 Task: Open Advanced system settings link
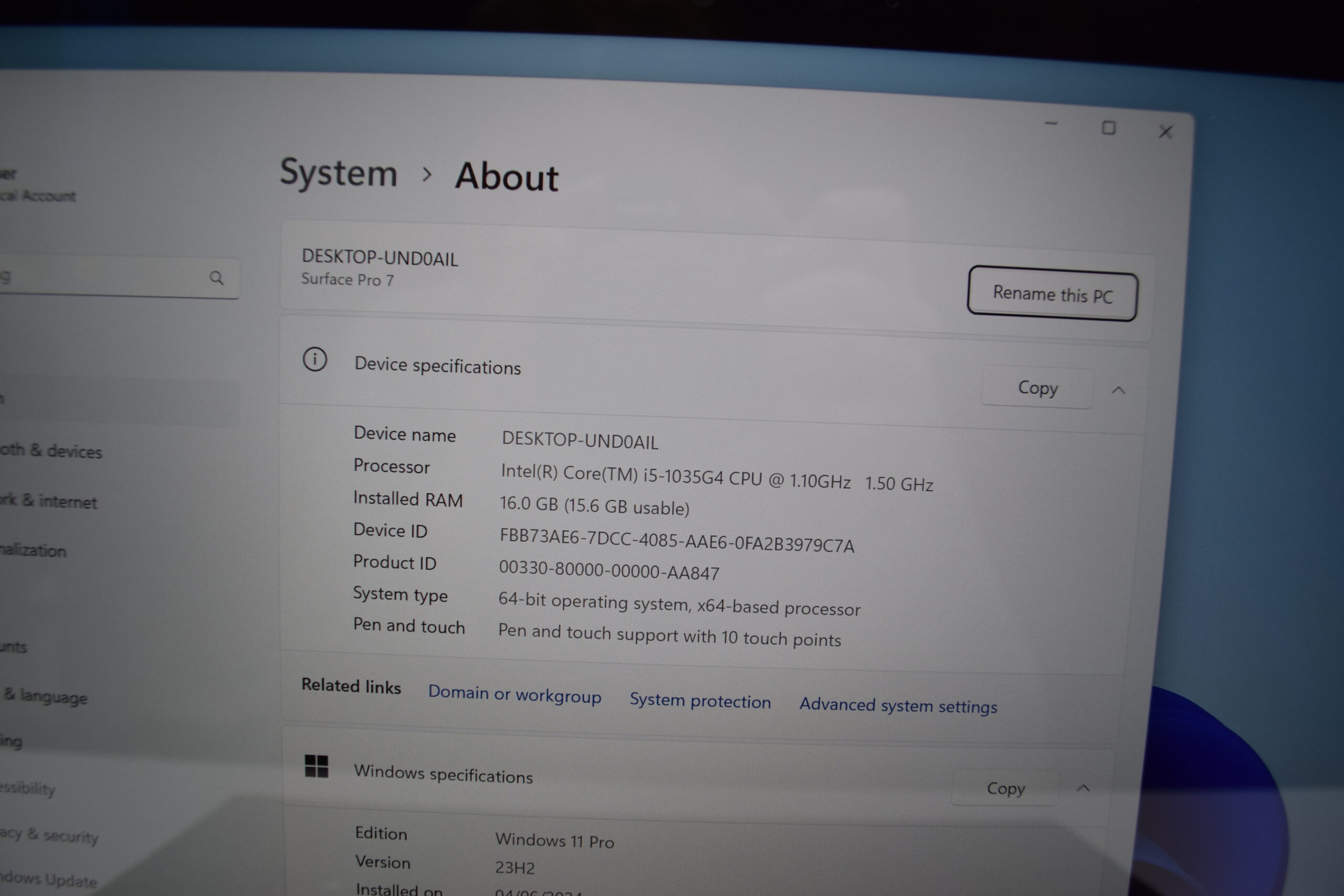898,705
